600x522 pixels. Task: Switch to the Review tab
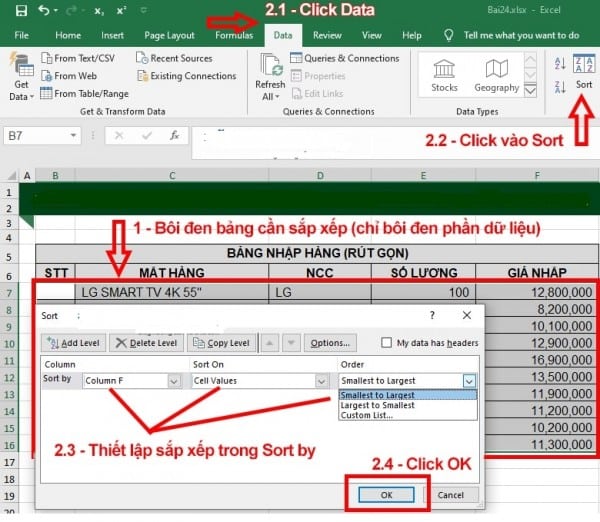point(327,35)
